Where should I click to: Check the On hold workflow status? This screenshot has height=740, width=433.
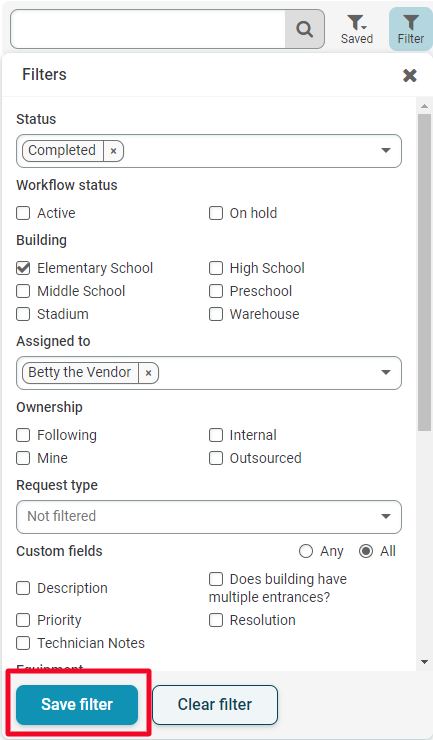point(216,213)
